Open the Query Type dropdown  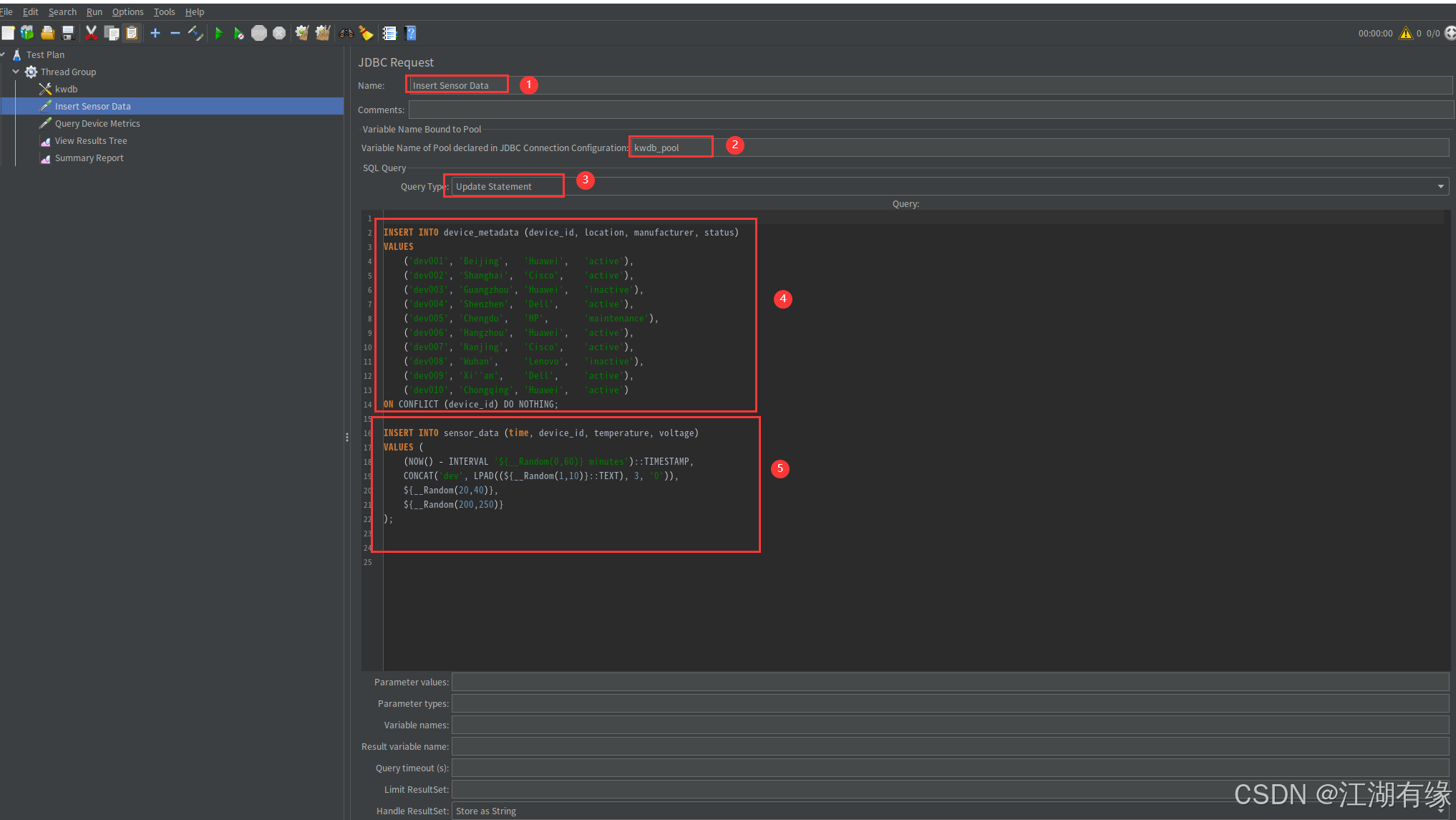click(x=1440, y=187)
